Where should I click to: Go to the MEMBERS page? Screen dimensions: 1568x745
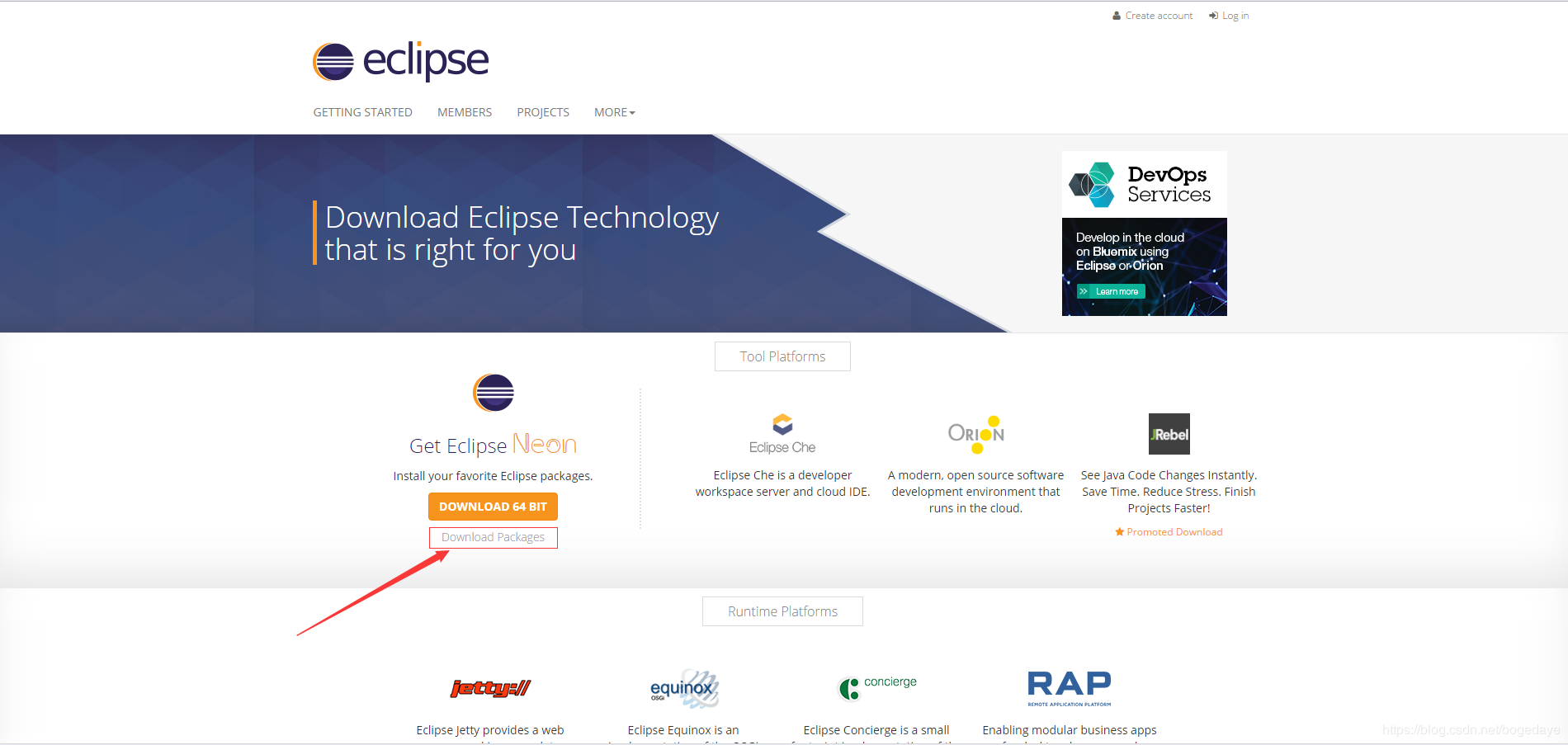pyautogui.click(x=465, y=112)
